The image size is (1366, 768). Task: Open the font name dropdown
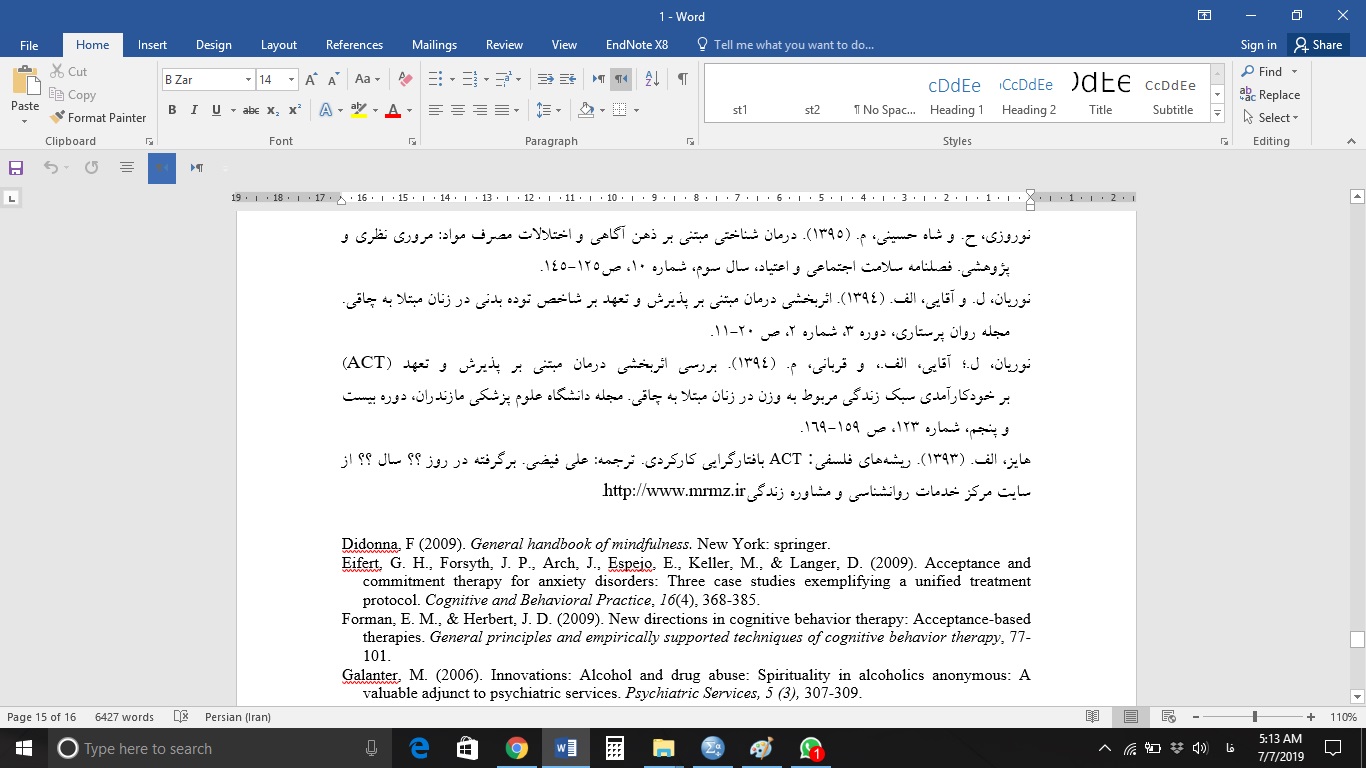click(247, 78)
